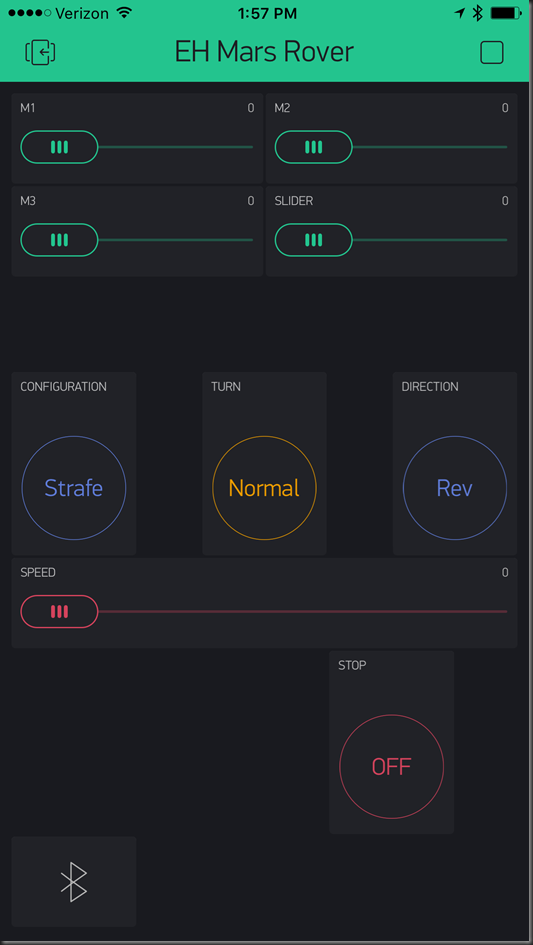Screen dimensions: 533x945
Task: Open the Bluetooth widget at bottom left
Action: click(74, 881)
